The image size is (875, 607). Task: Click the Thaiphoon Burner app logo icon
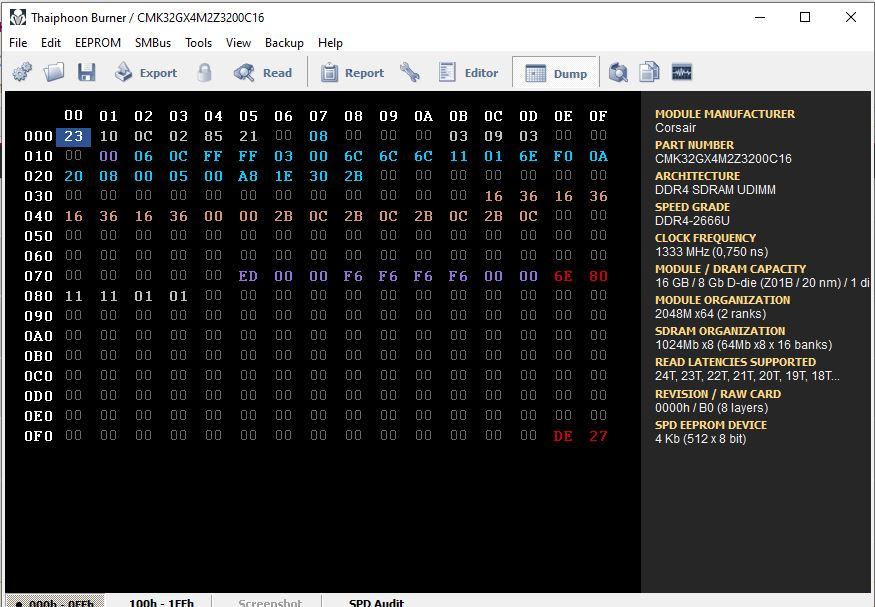click(18, 17)
